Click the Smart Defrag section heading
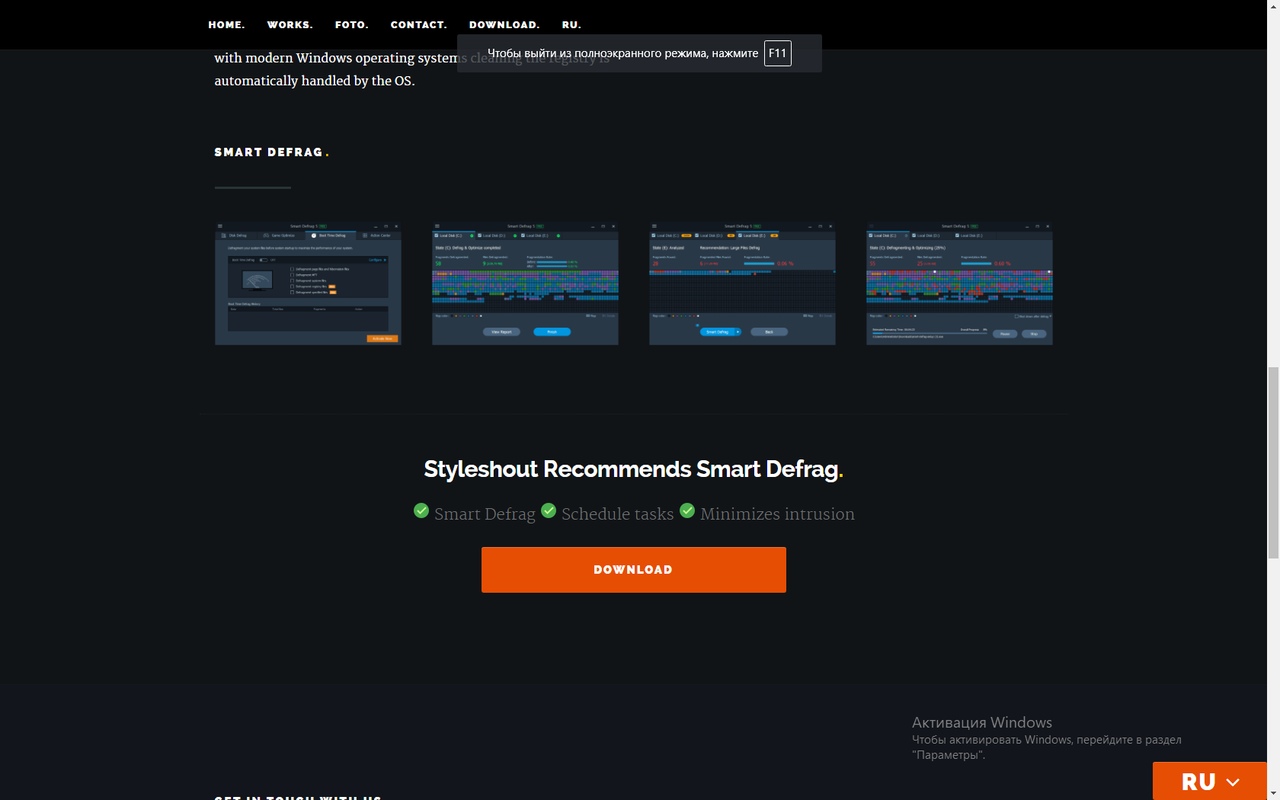This screenshot has height=800, width=1280. 270,152
